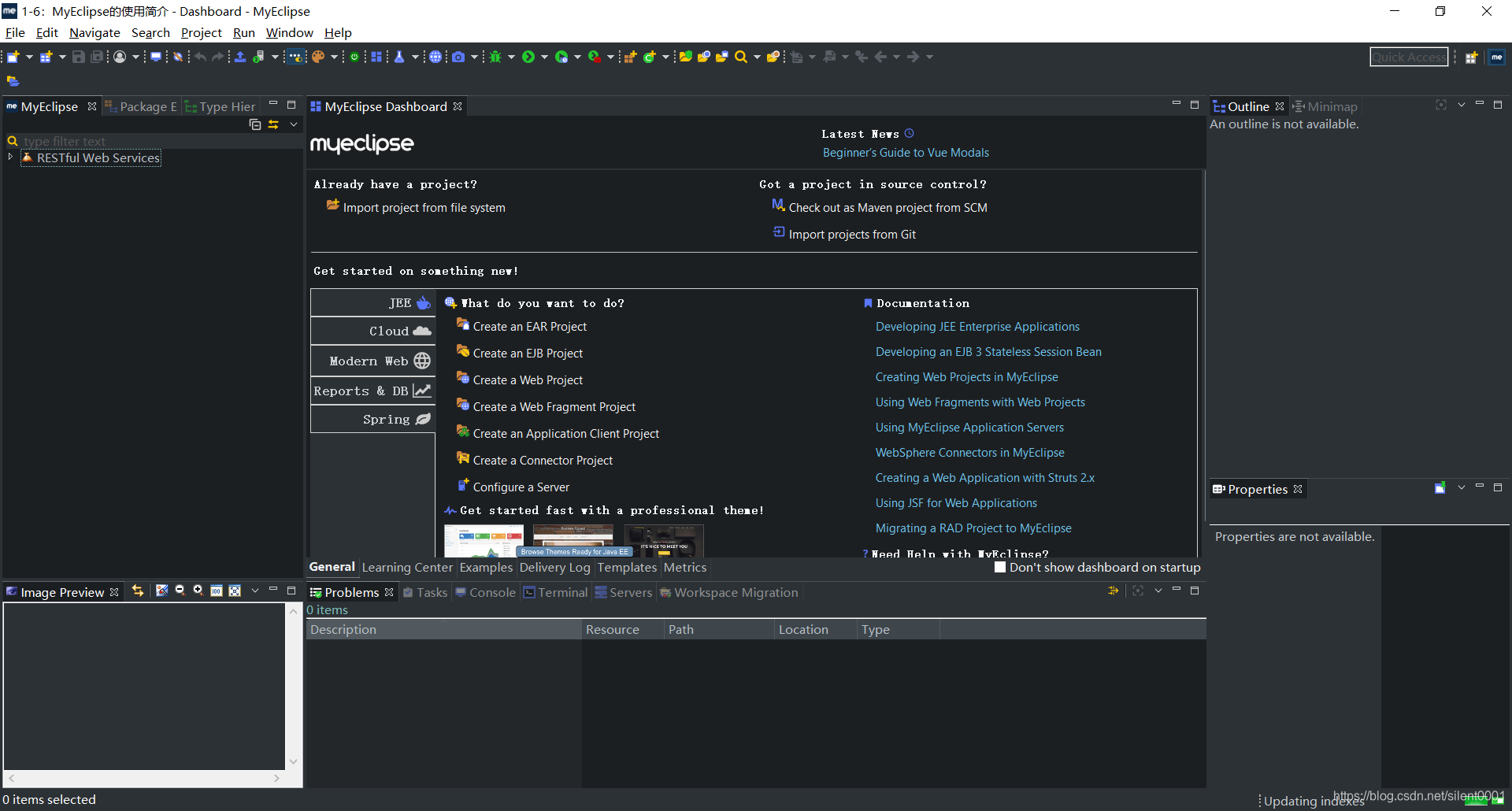This screenshot has width=1512, height=811.
Task: Click the blue monitor icon in toolbar
Action: pyautogui.click(x=156, y=57)
